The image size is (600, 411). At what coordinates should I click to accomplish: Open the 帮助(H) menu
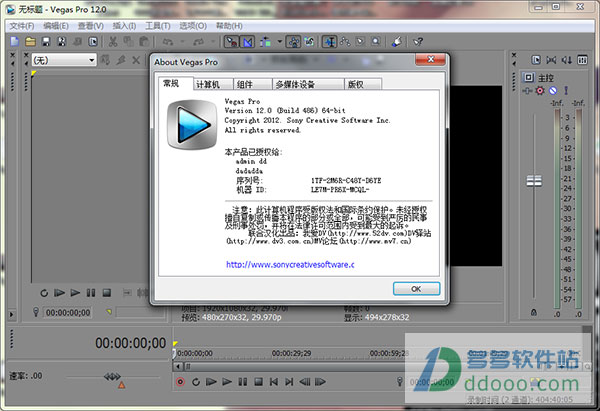(229, 26)
